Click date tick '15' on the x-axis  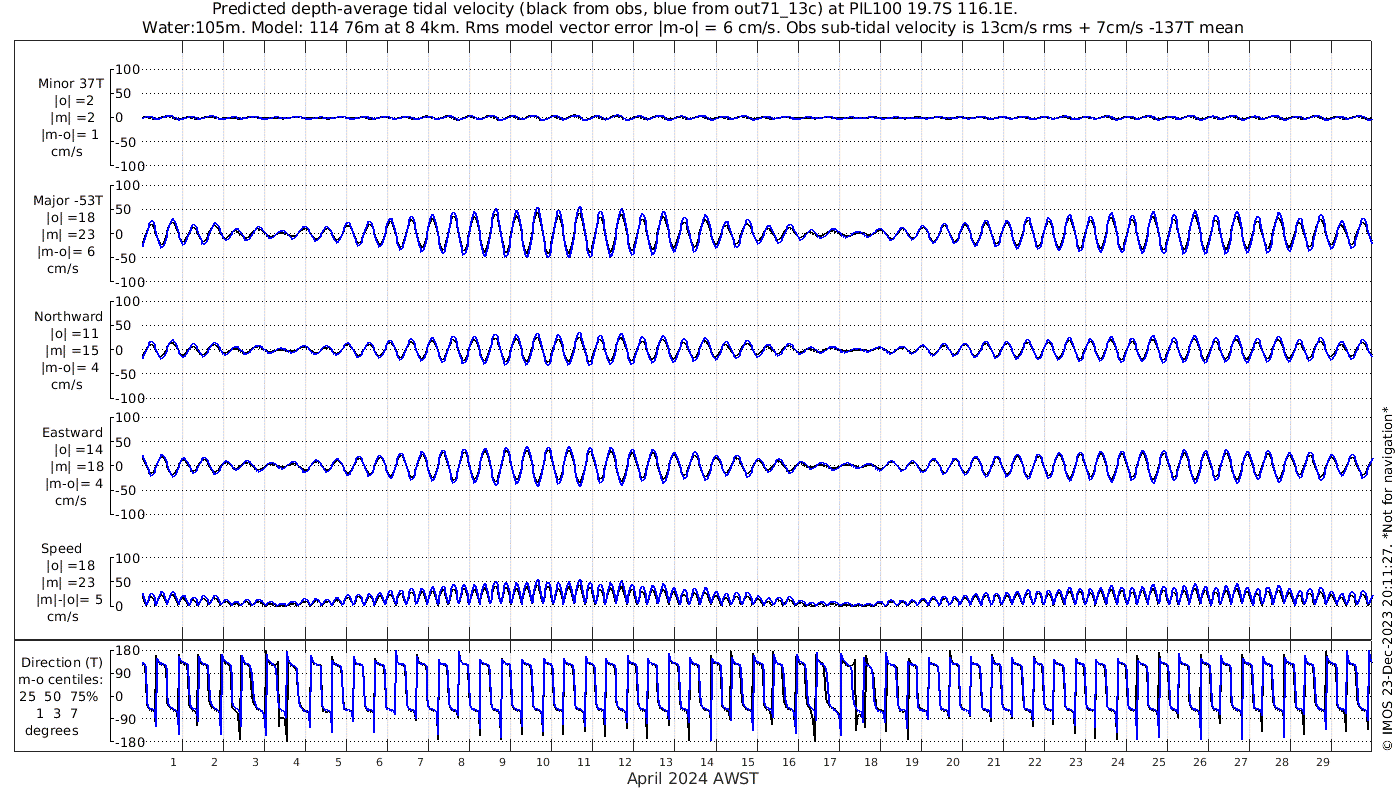click(748, 762)
